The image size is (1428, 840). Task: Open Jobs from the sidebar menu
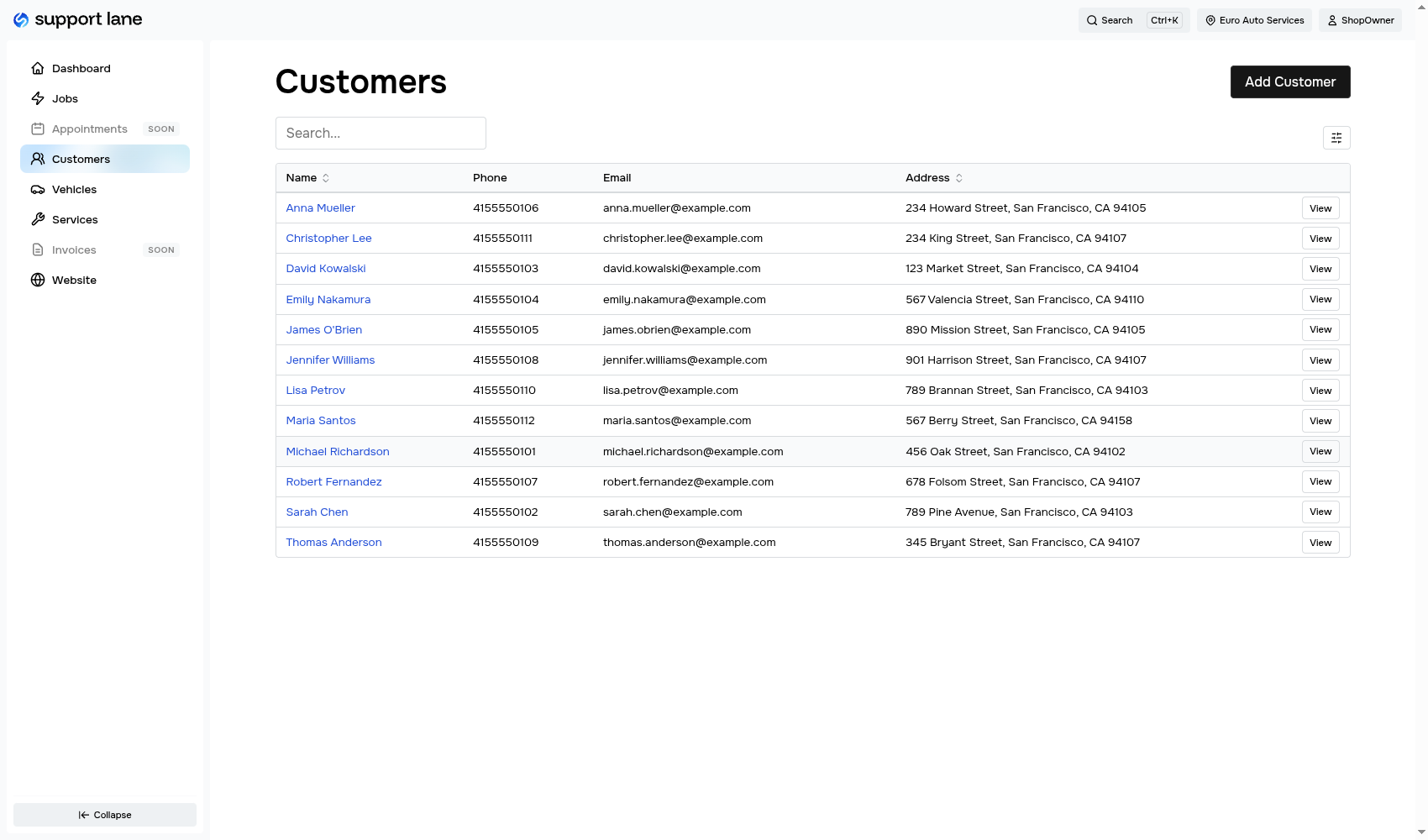(65, 98)
